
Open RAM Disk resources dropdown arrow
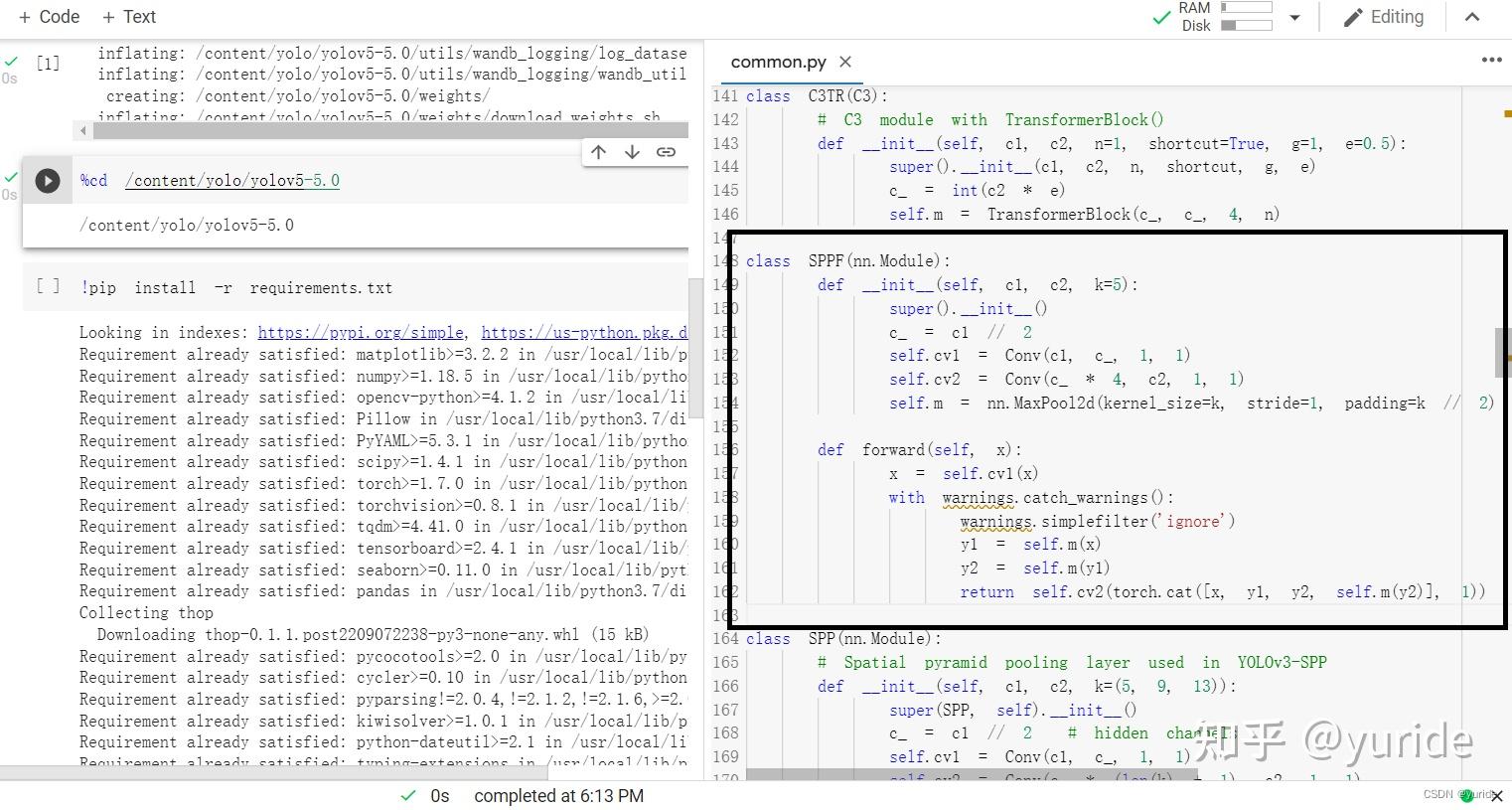pos(1294,18)
